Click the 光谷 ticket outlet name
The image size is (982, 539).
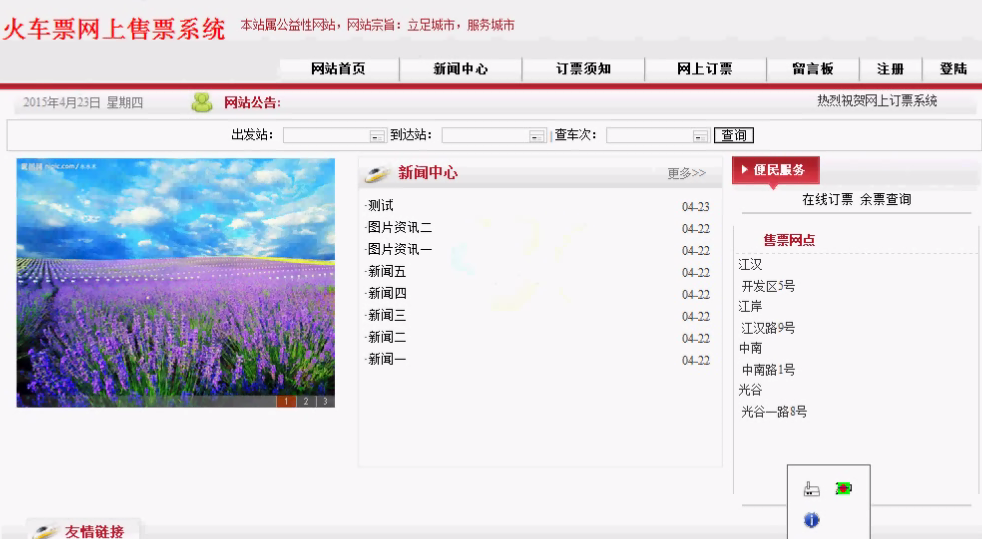(x=750, y=390)
